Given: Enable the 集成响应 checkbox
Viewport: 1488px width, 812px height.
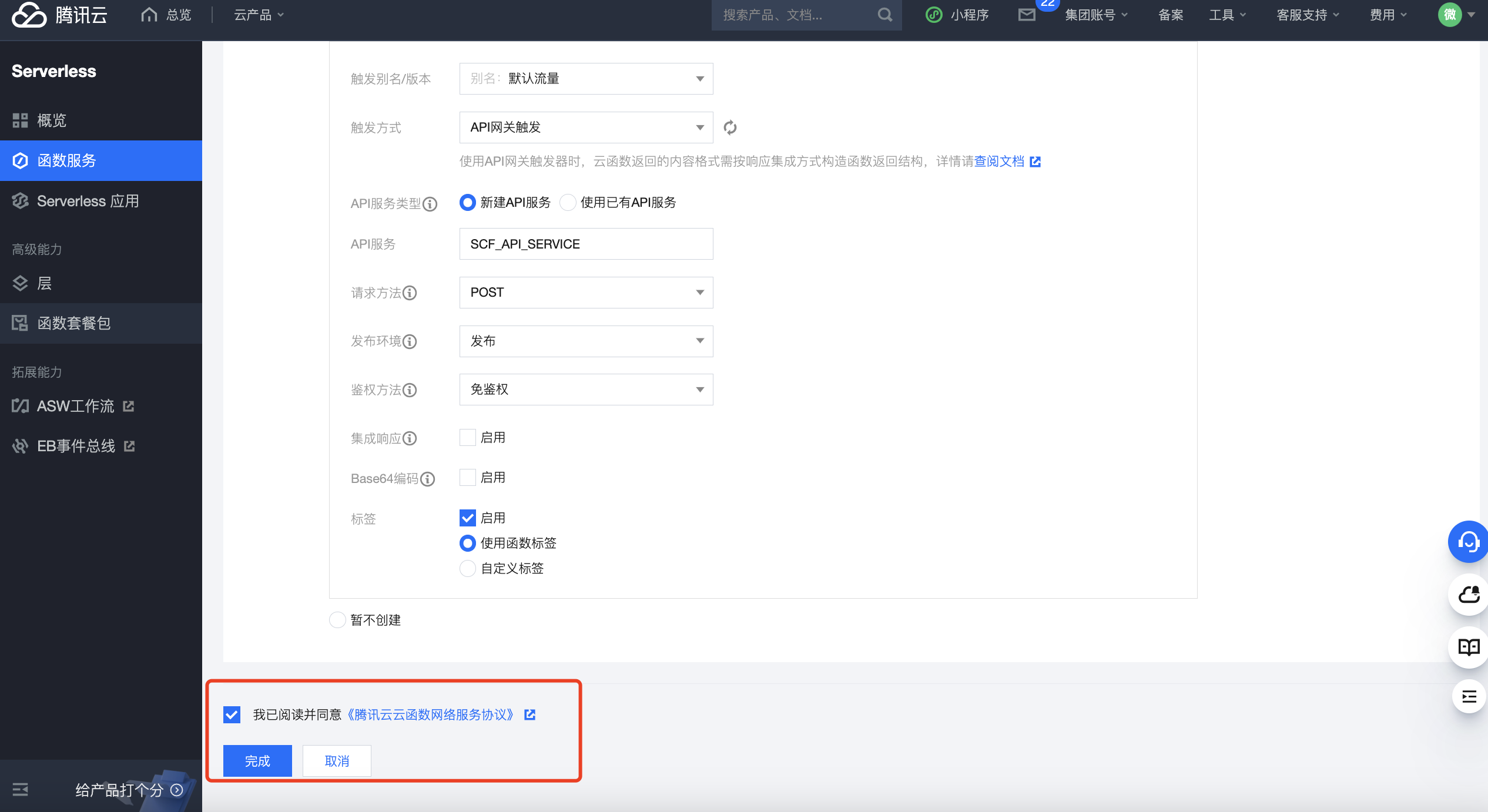Looking at the screenshot, I should (x=468, y=438).
